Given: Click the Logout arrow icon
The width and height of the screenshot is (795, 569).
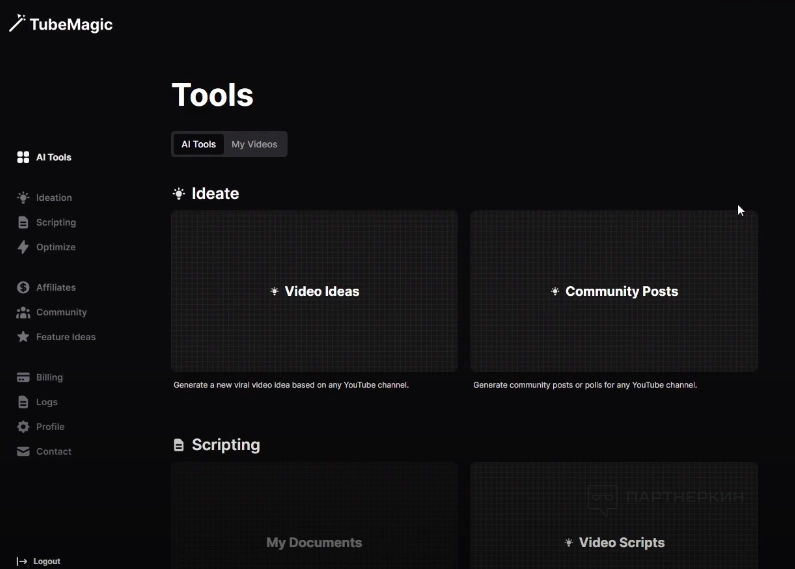Looking at the screenshot, I should coord(22,561).
